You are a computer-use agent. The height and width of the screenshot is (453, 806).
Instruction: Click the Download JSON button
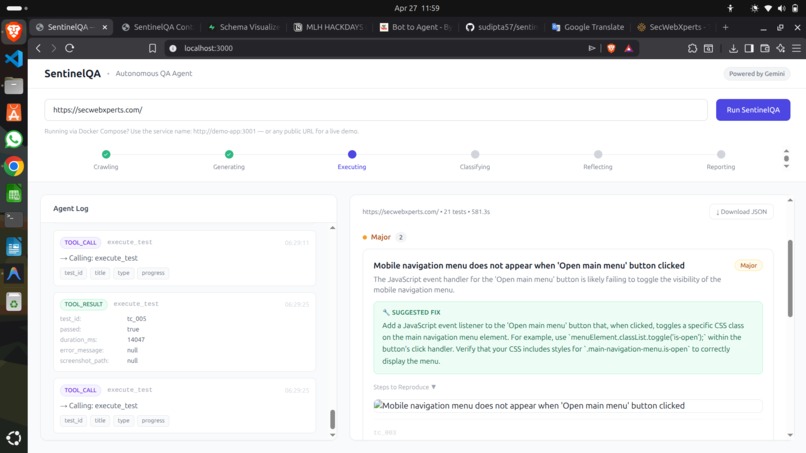pyautogui.click(x=741, y=212)
